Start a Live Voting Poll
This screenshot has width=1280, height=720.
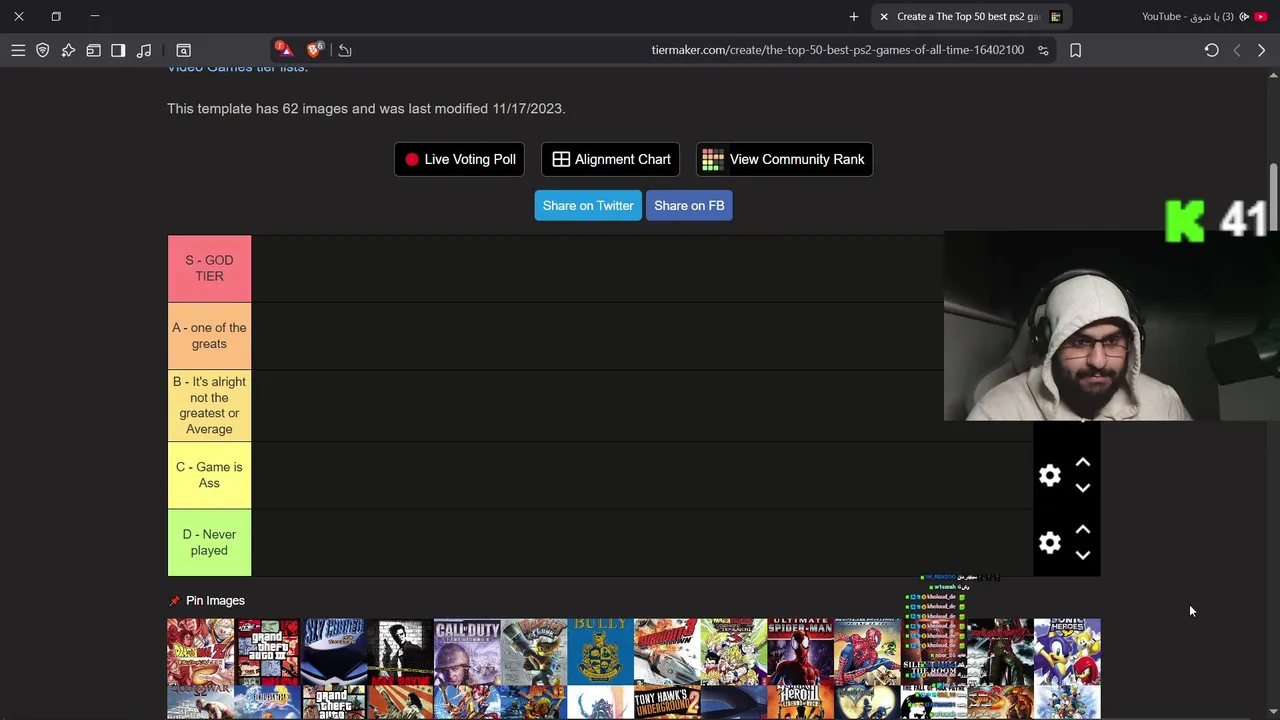460,159
